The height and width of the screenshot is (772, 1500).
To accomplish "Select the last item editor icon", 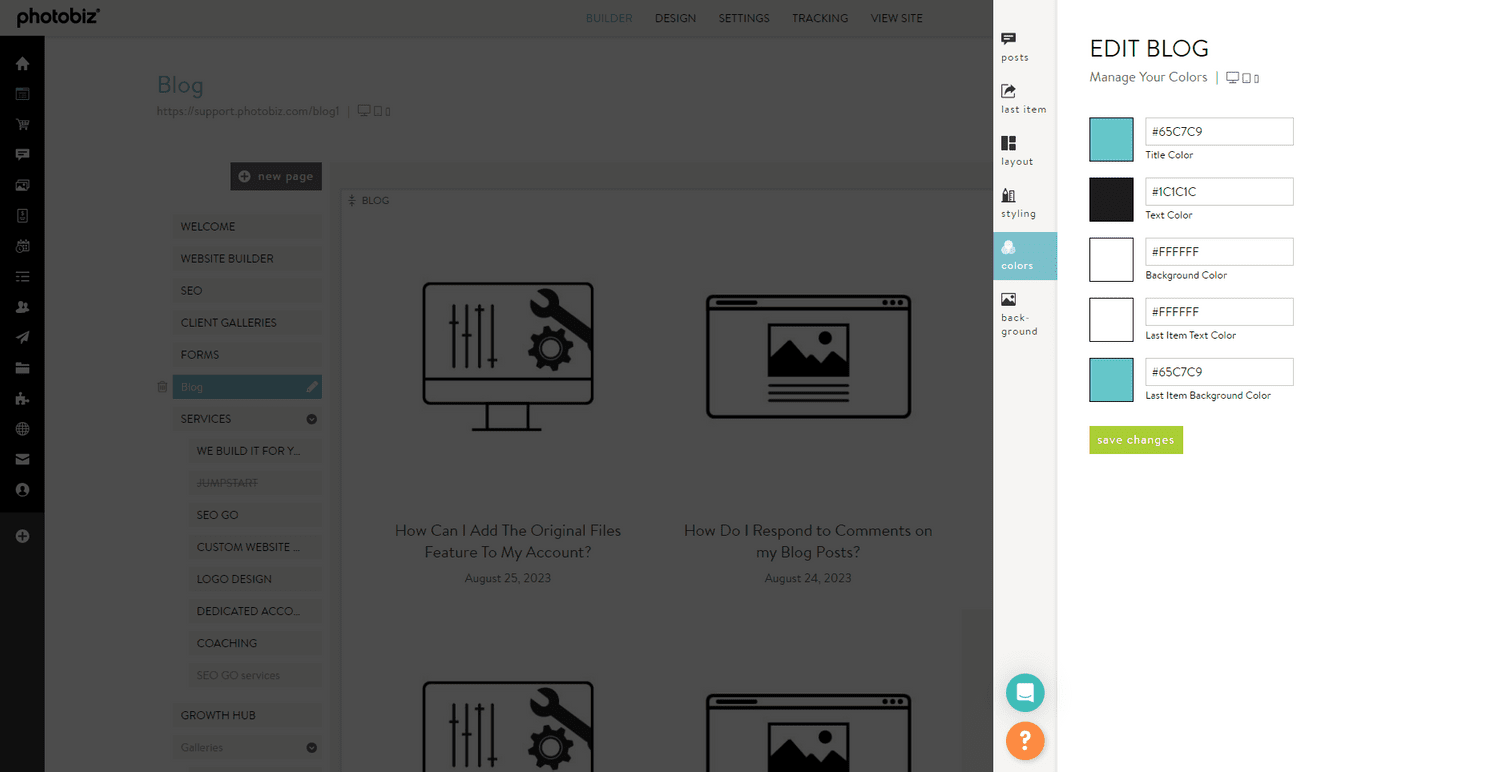I will [x=1021, y=97].
